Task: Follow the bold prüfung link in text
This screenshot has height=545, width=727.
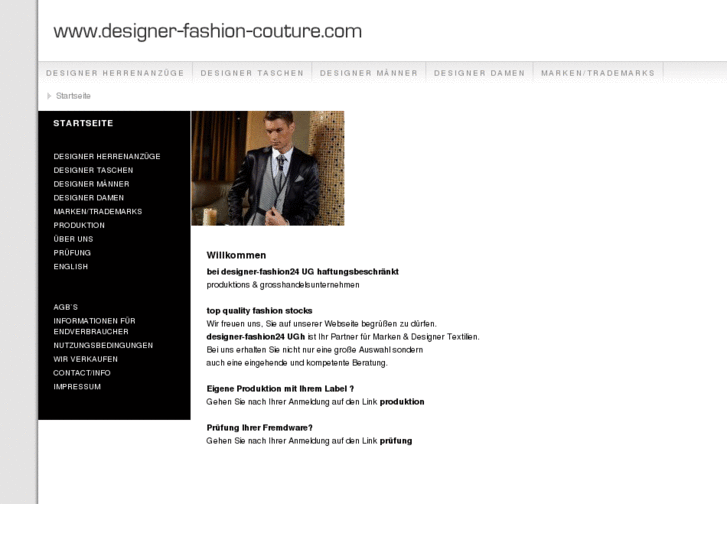Action: (x=396, y=441)
